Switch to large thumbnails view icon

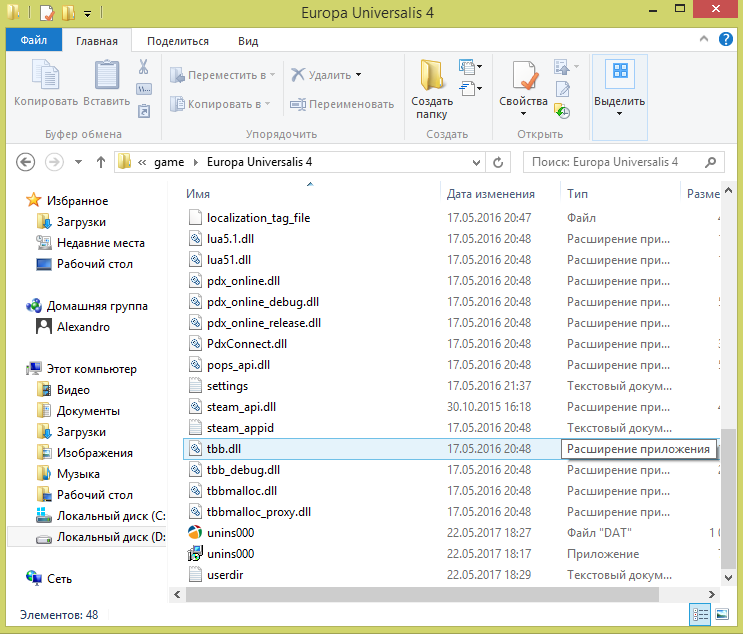[722, 615]
